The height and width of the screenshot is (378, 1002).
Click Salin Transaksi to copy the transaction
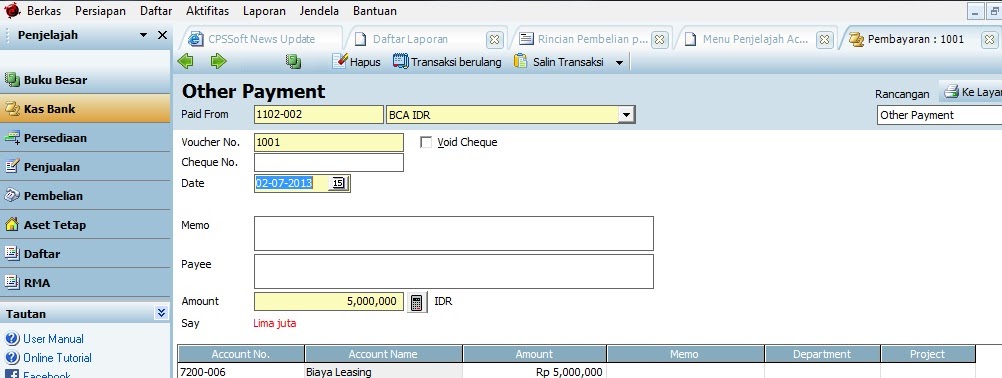coord(560,62)
